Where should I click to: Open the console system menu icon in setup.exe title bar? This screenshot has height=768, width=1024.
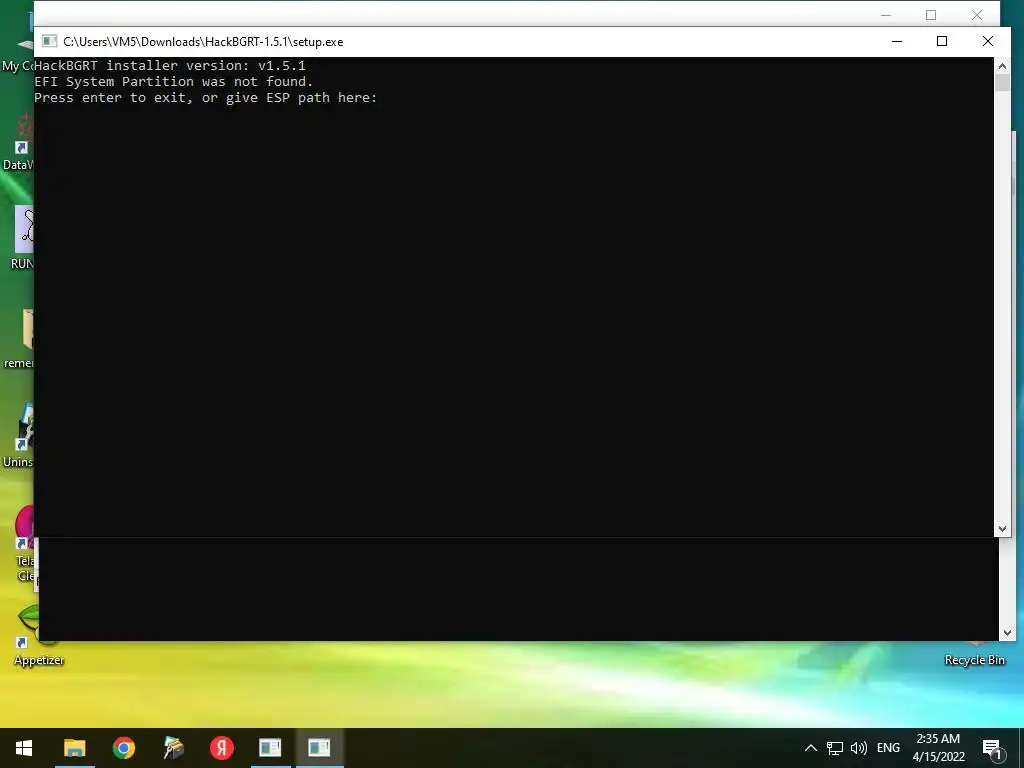[x=49, y=41]
